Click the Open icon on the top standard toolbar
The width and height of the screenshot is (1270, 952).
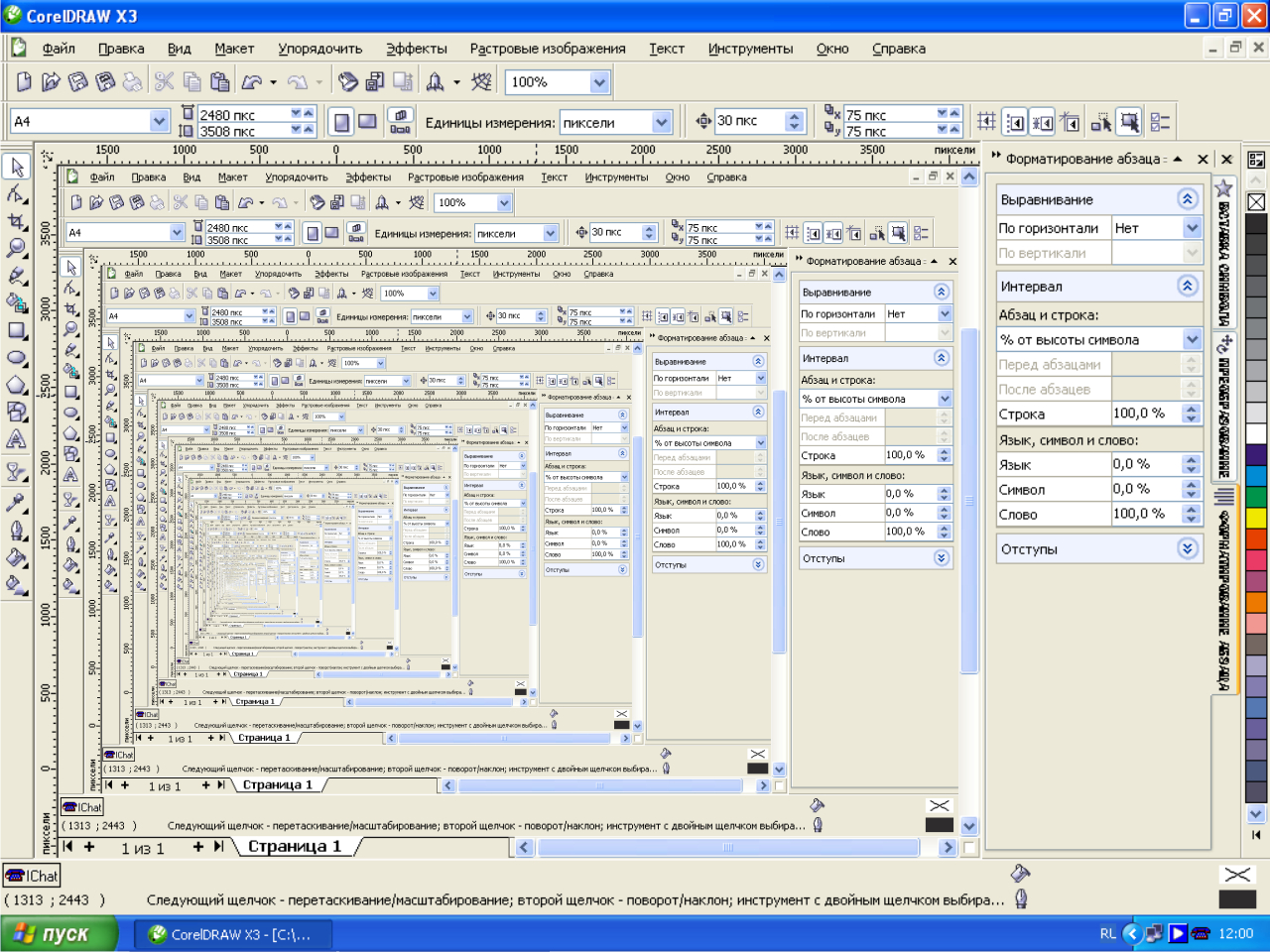51,81
